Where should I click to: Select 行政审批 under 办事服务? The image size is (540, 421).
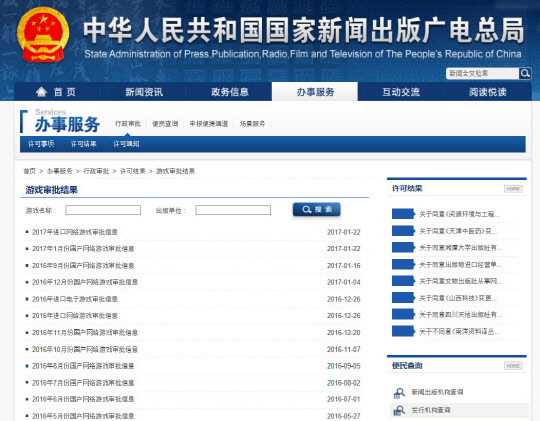(128, 124)
